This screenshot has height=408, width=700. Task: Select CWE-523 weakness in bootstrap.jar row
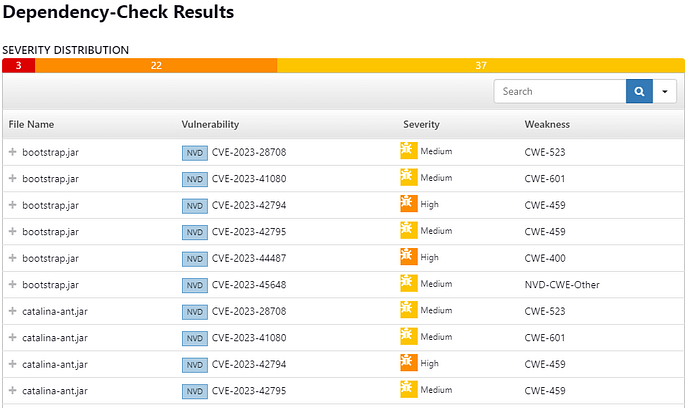click(x=545, y=152)
